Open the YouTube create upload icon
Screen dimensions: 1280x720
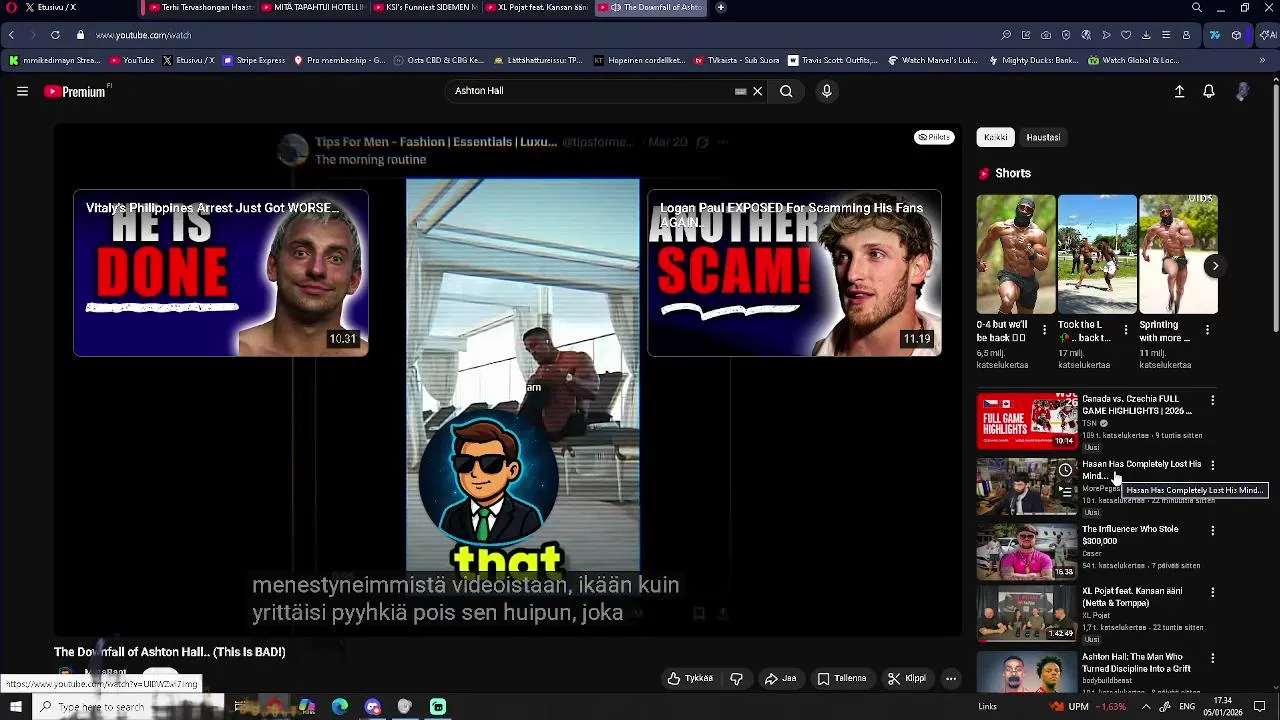point(1179,91)
